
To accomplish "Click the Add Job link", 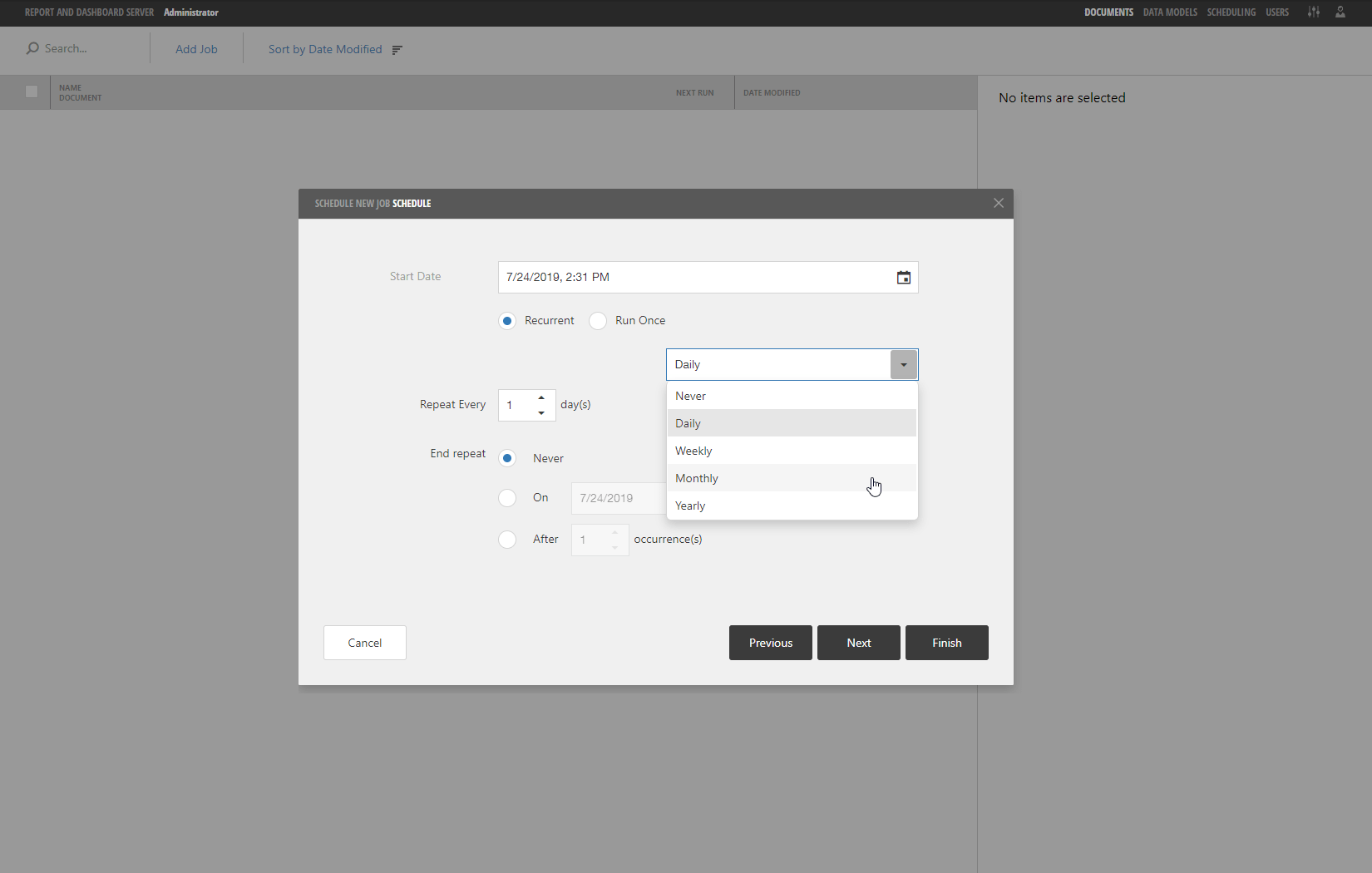I will click(x=196, y=49).
